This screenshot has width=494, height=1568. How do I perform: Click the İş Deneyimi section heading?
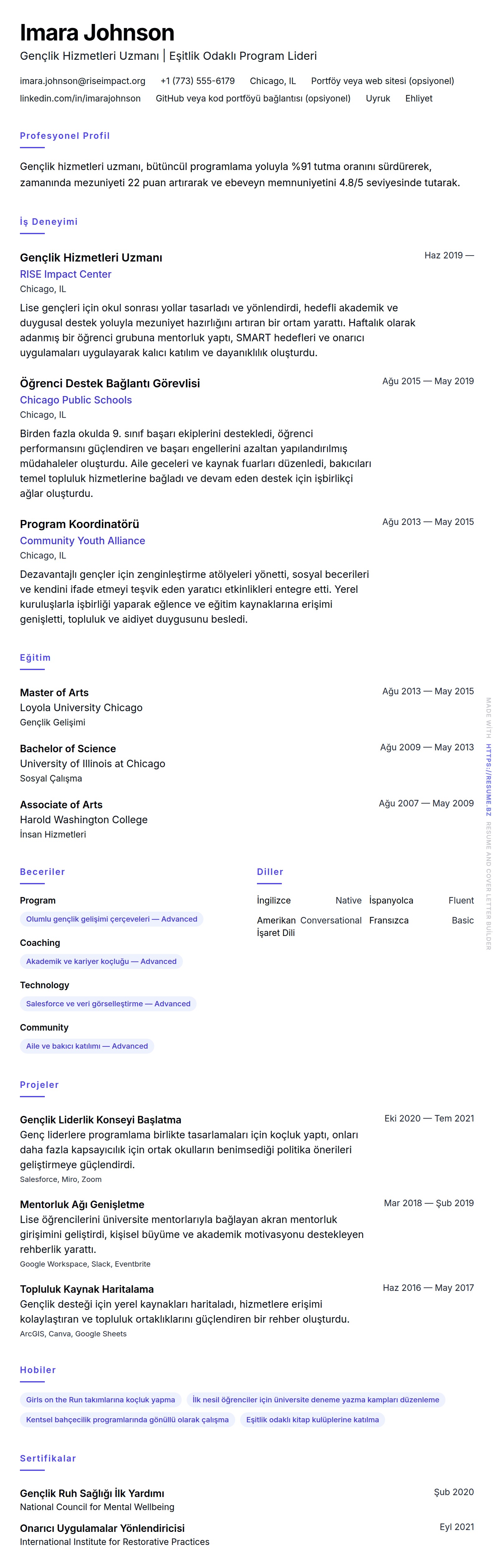click(x=49, y=222)
